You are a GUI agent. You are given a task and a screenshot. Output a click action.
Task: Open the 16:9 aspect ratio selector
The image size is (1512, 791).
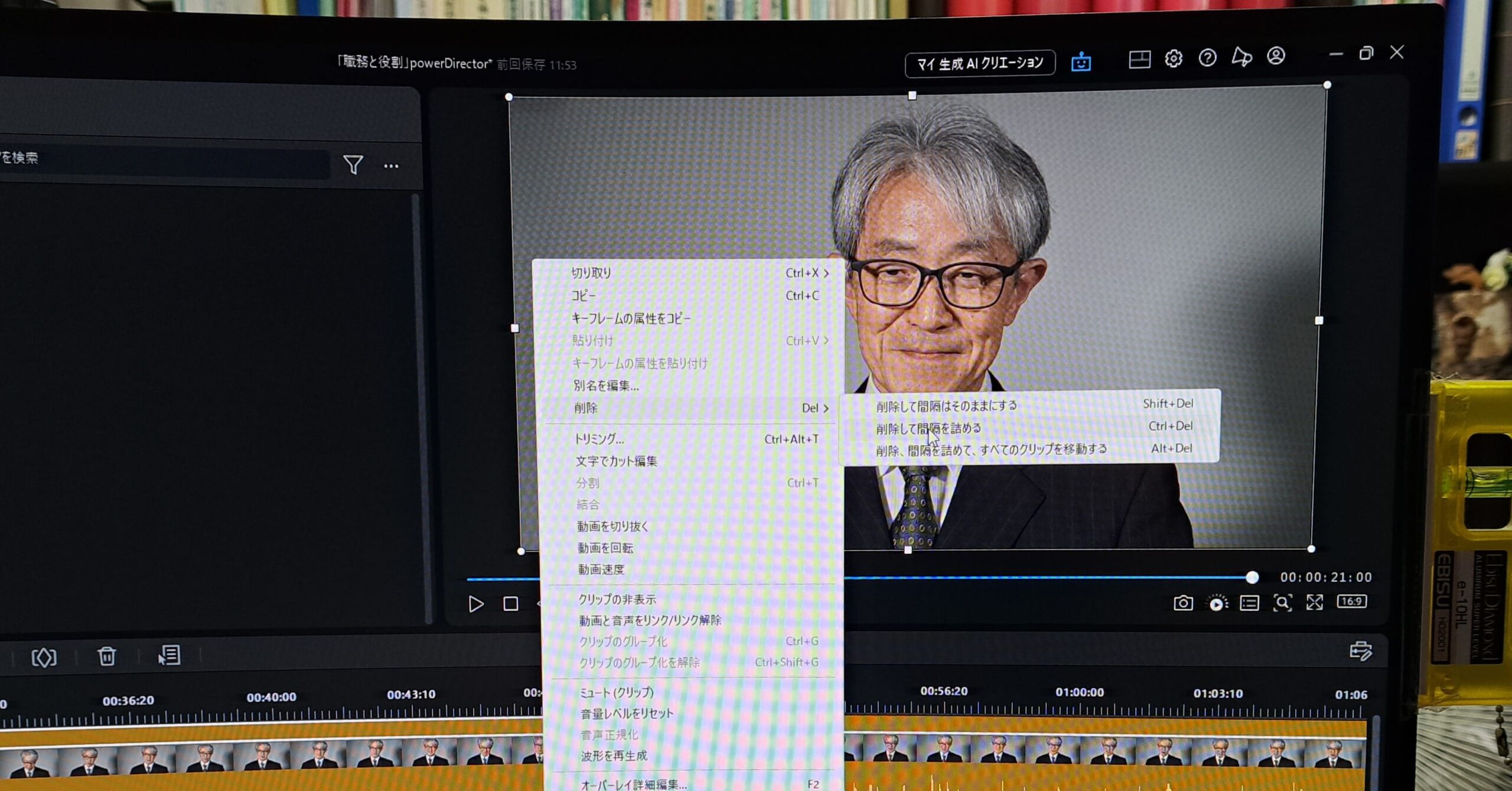click(1351, 601)
